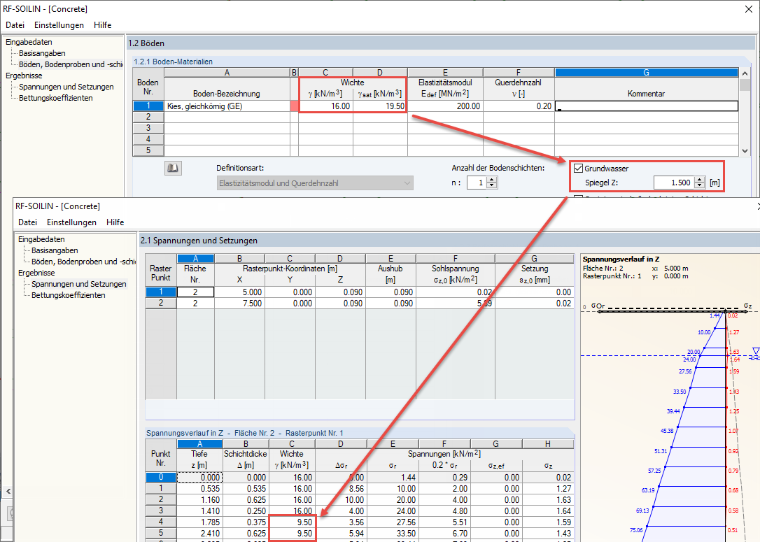This screenshot has width=760, height=542.
Task: Open Hilfe menu in the front window
Action: click(115, 222)
